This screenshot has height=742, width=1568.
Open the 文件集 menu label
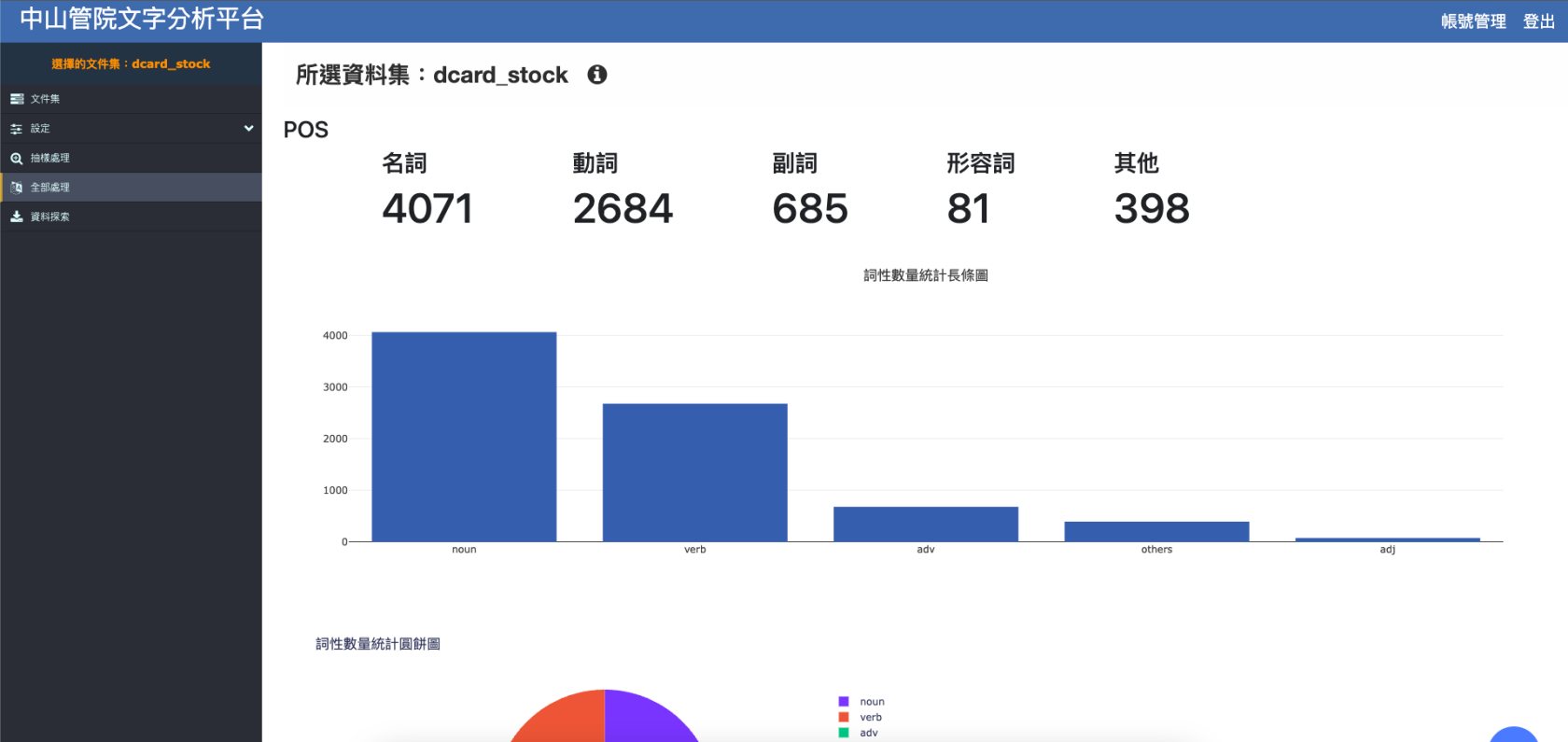click(45, 99)
